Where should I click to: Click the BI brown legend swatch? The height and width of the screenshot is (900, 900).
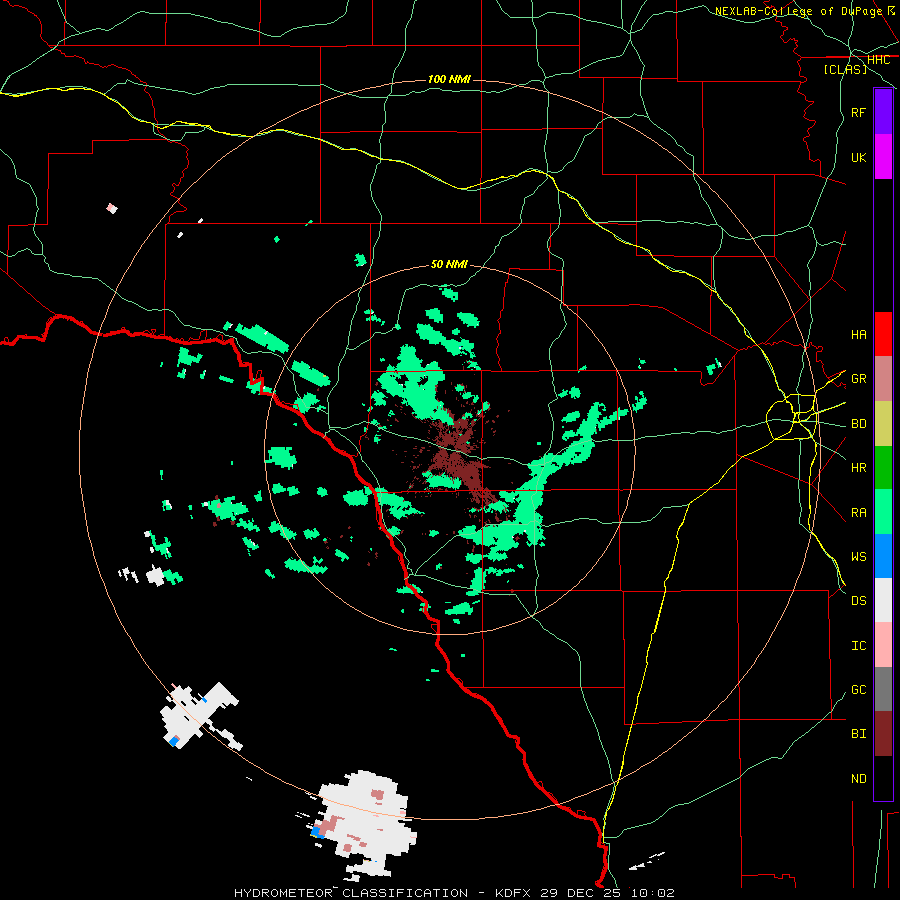(883, 734)
